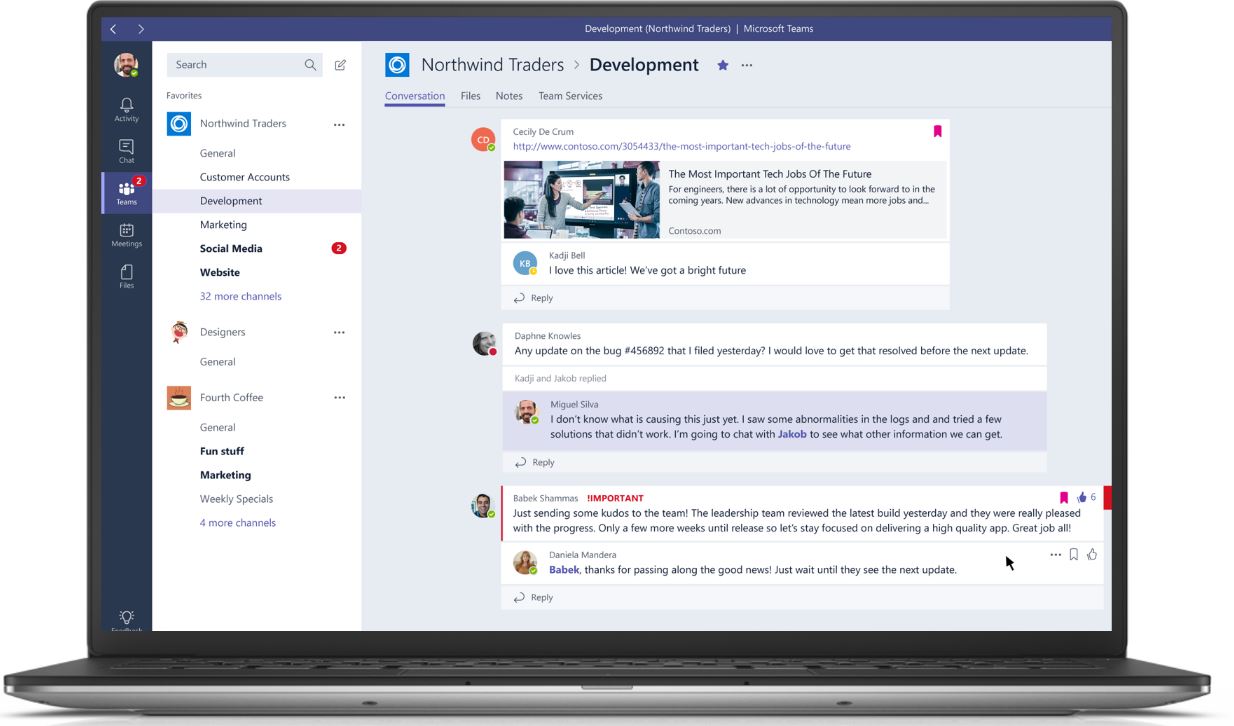Click the search magnifier icon
This screenshot has width=1234, height=726.
(310, 65)
